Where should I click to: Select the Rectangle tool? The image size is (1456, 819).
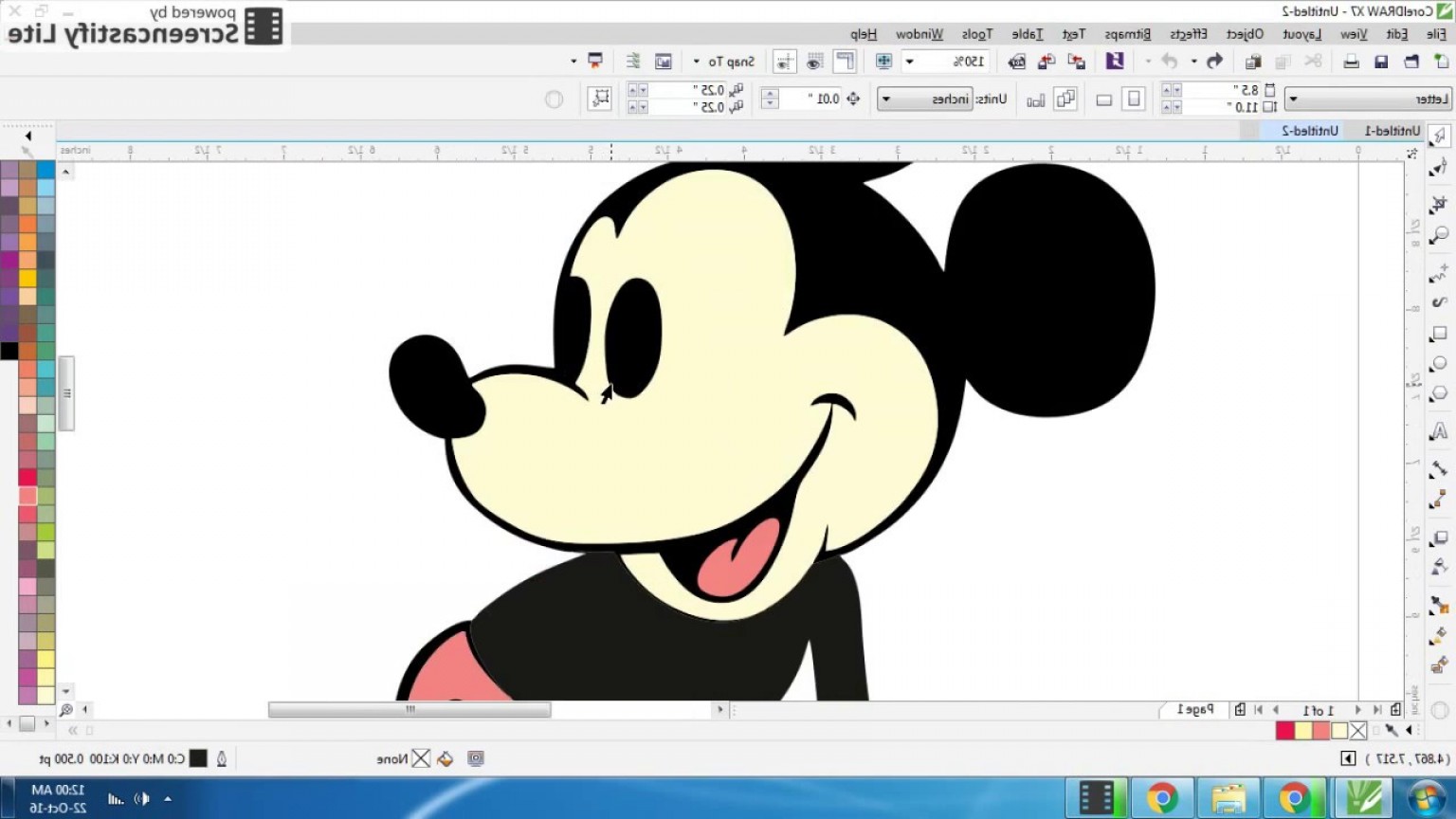click(x=1439, y=335)
